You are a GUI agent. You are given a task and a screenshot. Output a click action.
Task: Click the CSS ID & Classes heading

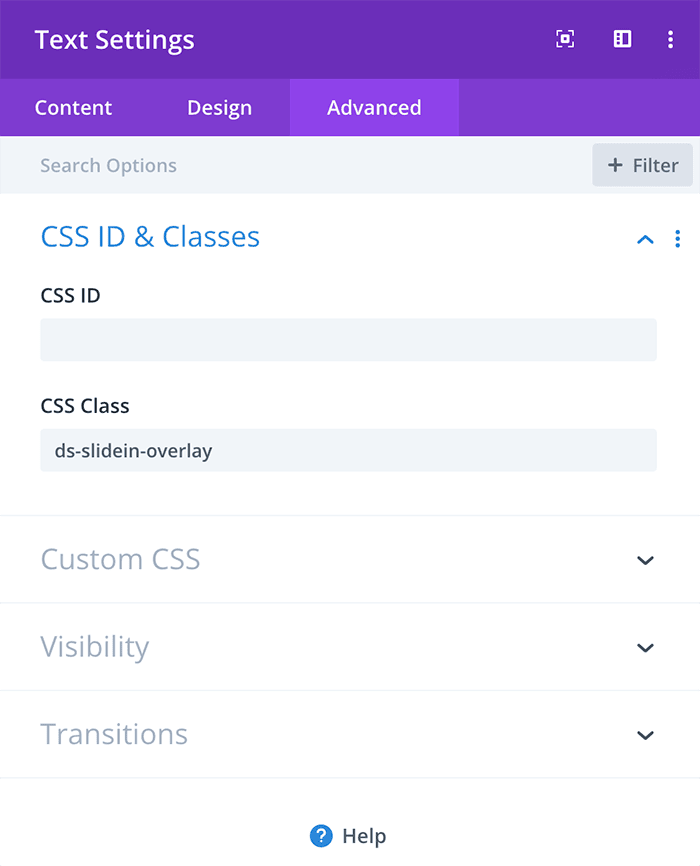[150, 237]
